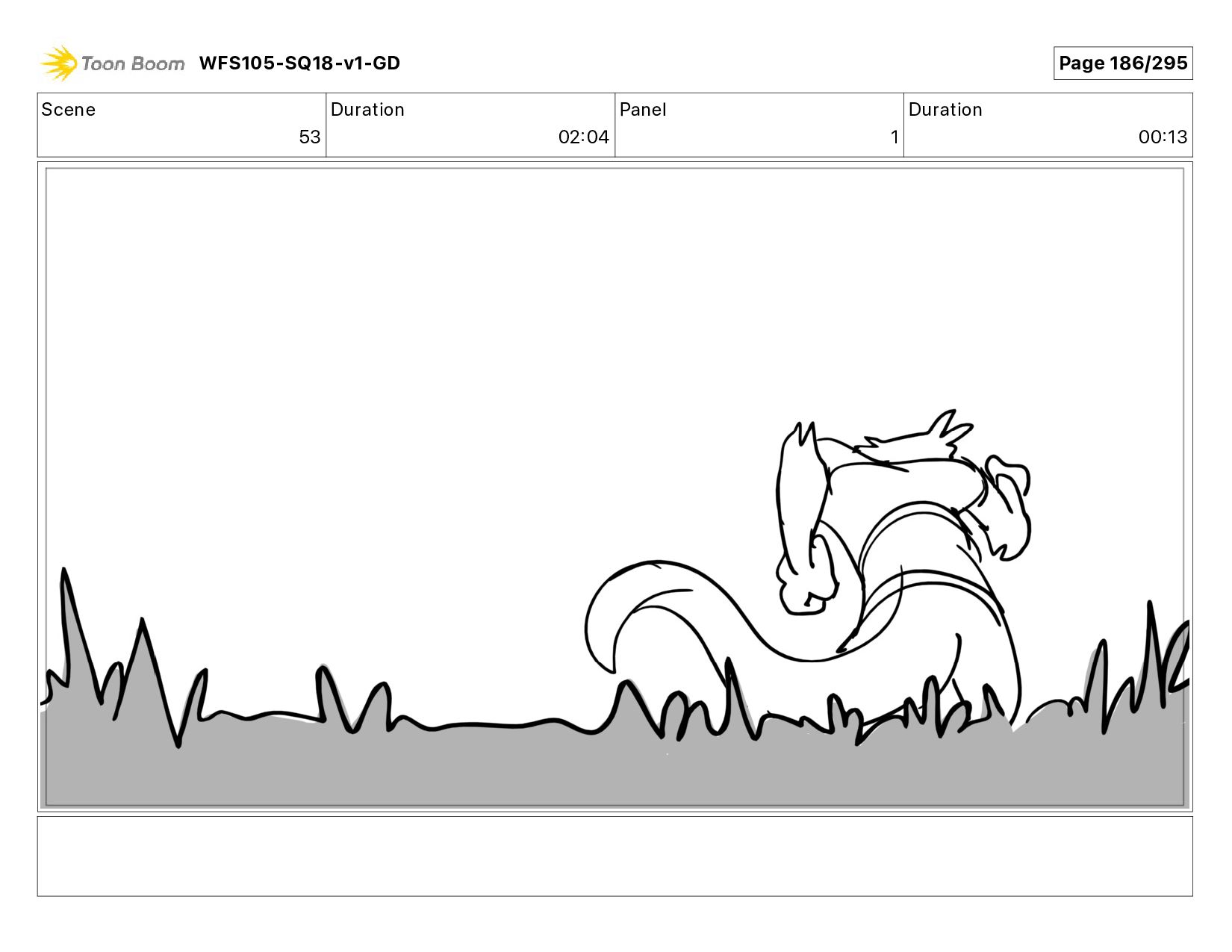Select the panel number 1
The height and width of the screenshot is (952, 1232).
click(x=894, y=137)
